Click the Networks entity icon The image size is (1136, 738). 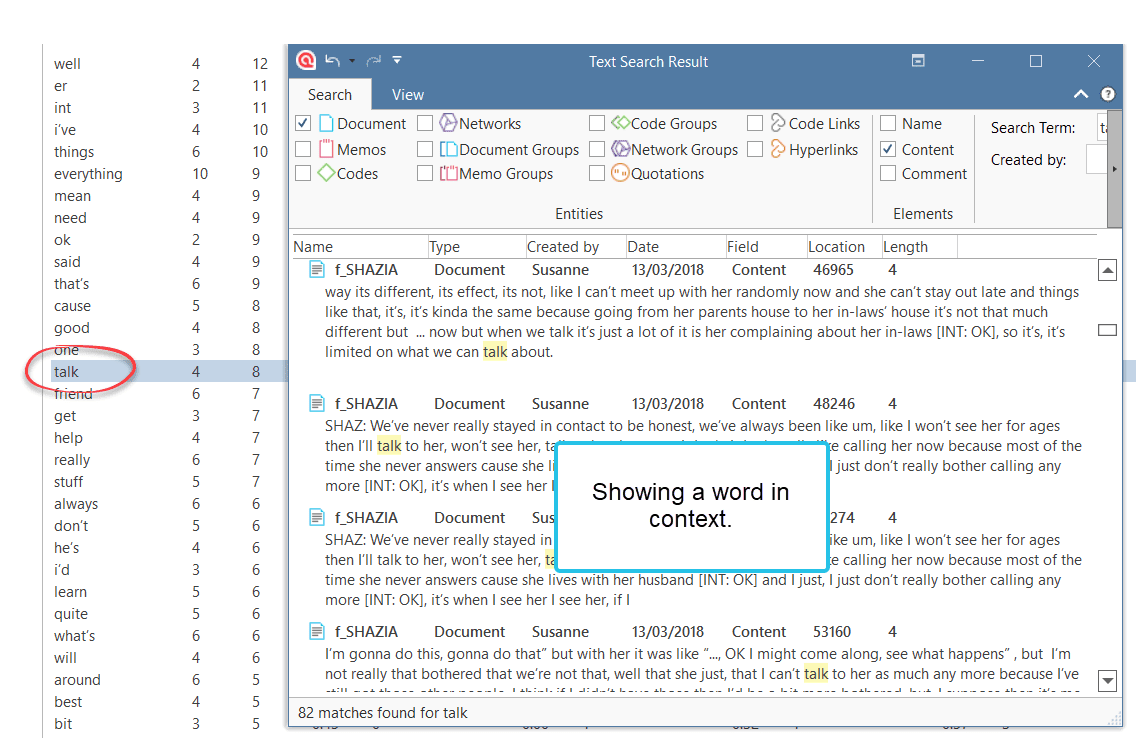[x=448, y=123]
